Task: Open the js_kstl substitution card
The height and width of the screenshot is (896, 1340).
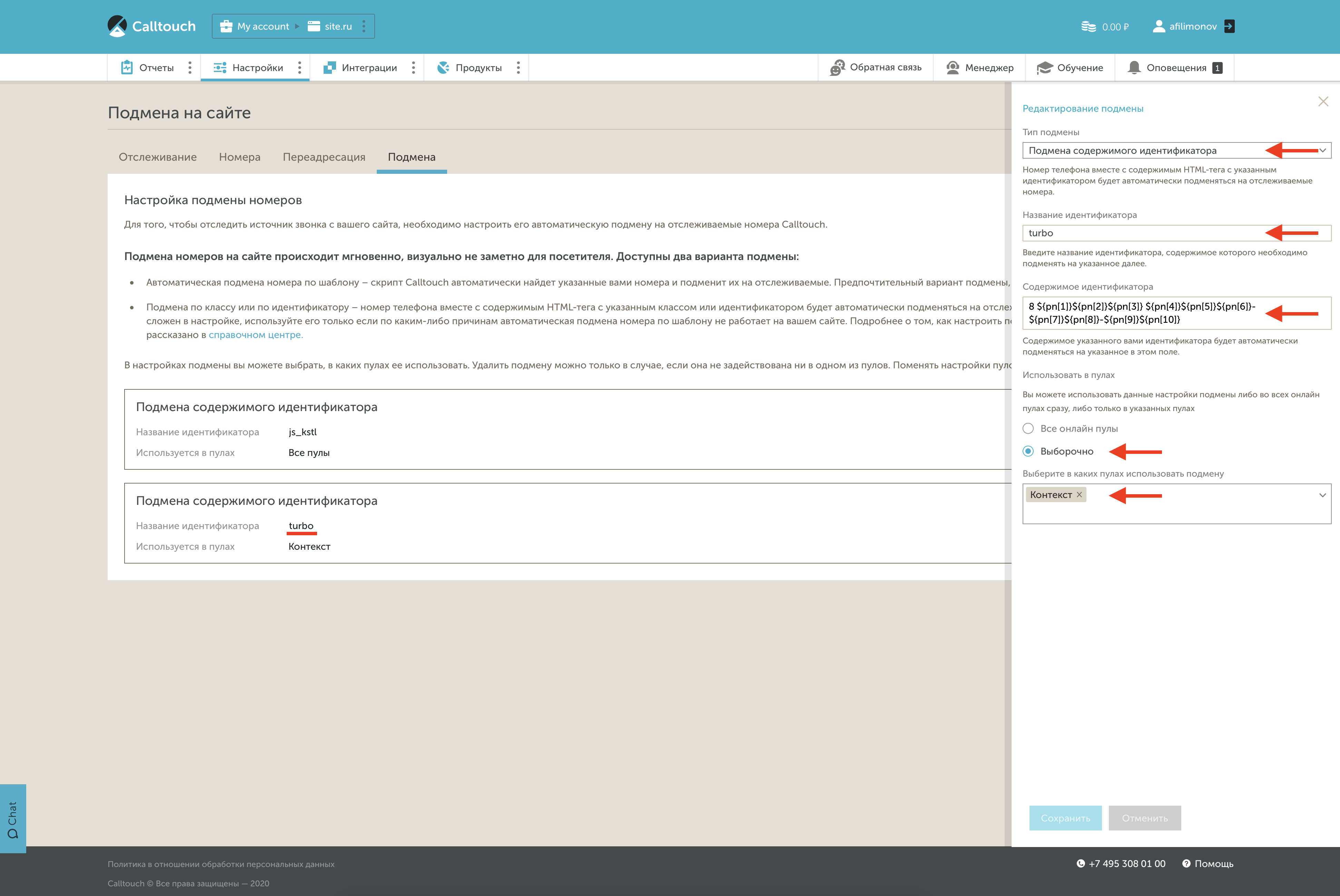Action: point(567,429)
